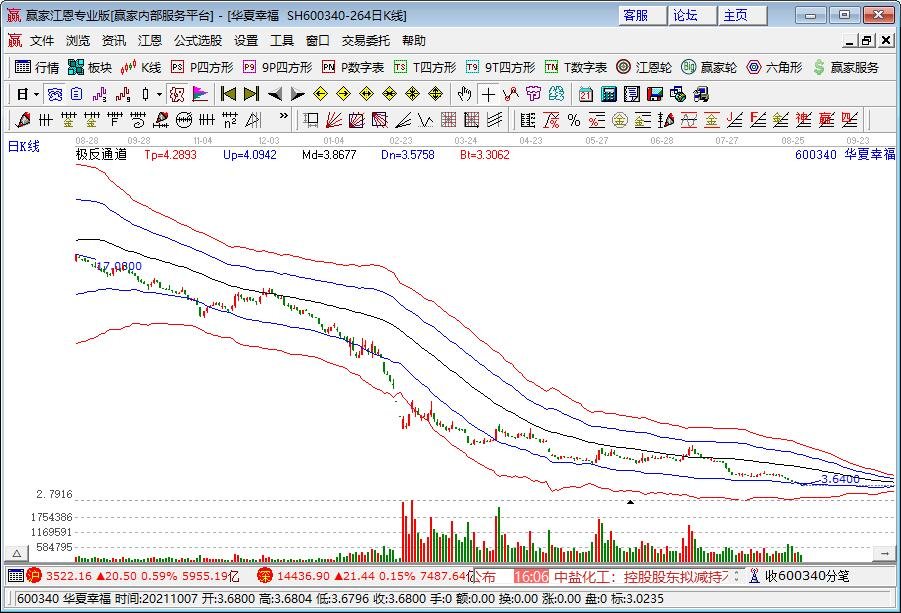The width and height of the screenshot is (901, 613).
Task: Click the 论坛 forum button
Action: [x=686, y=15]
